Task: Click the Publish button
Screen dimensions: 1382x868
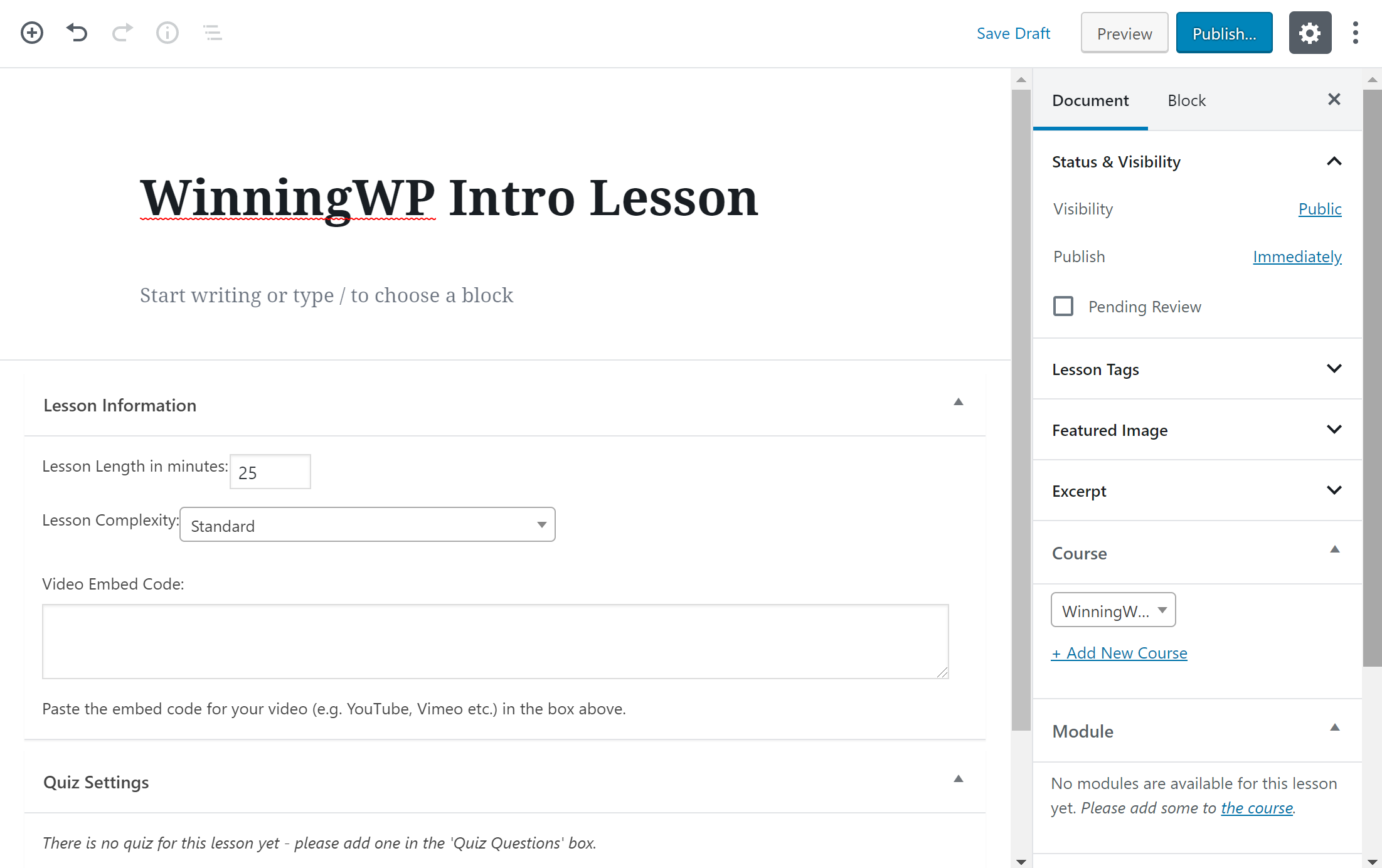Action: 1224,33
